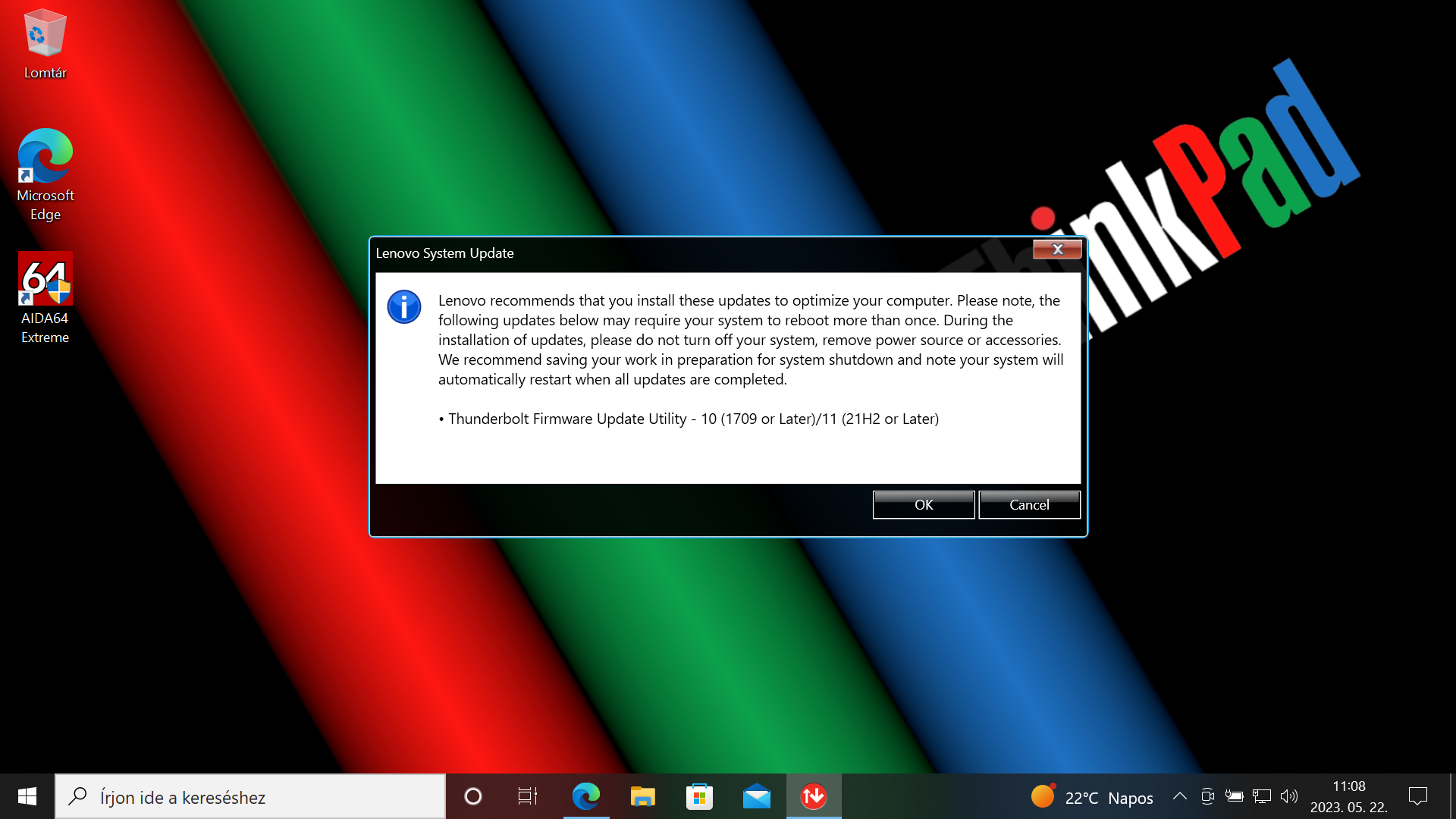
Task: Select the Microsoft Edge desktop shortcut
Action: point(45,175)
